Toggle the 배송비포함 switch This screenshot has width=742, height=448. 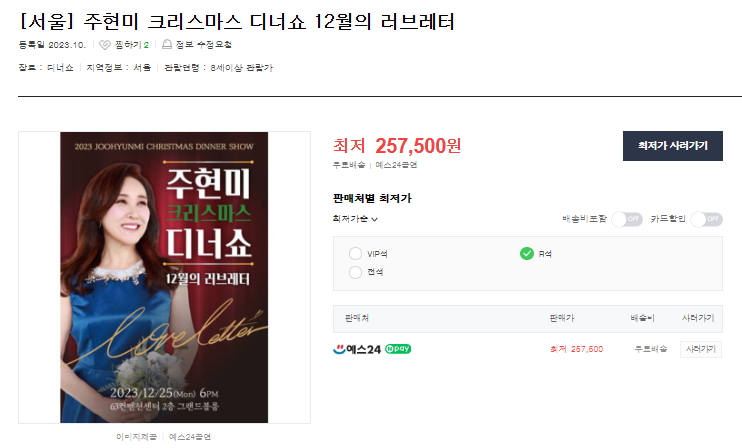coord(627,219)
